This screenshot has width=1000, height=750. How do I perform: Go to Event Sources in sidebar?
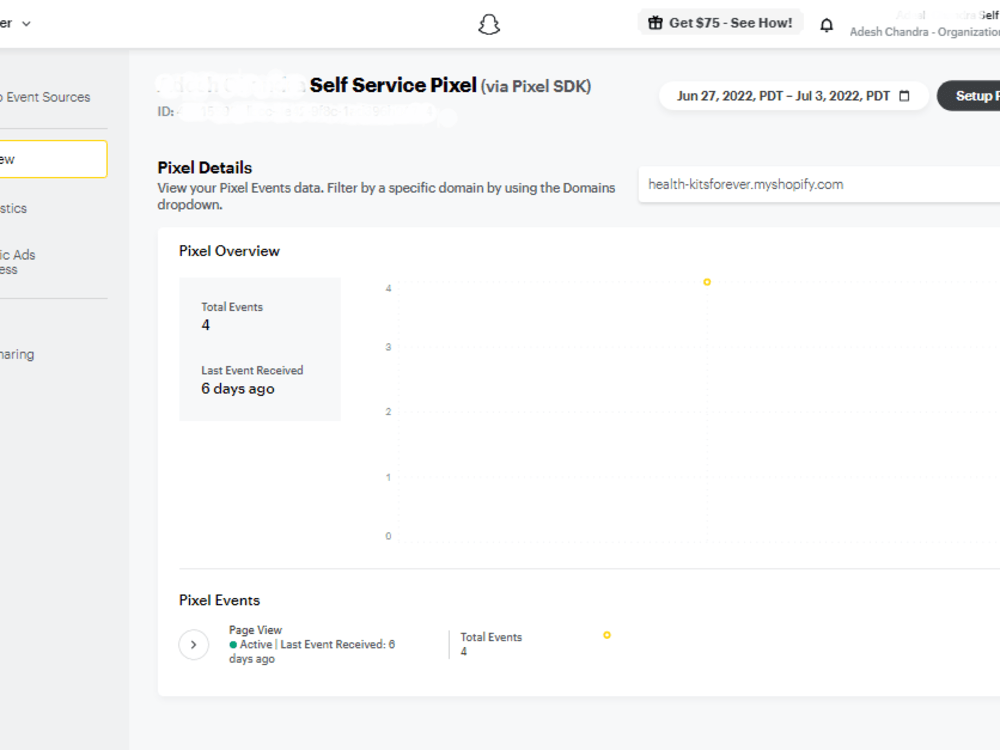[x=45, y=97]
